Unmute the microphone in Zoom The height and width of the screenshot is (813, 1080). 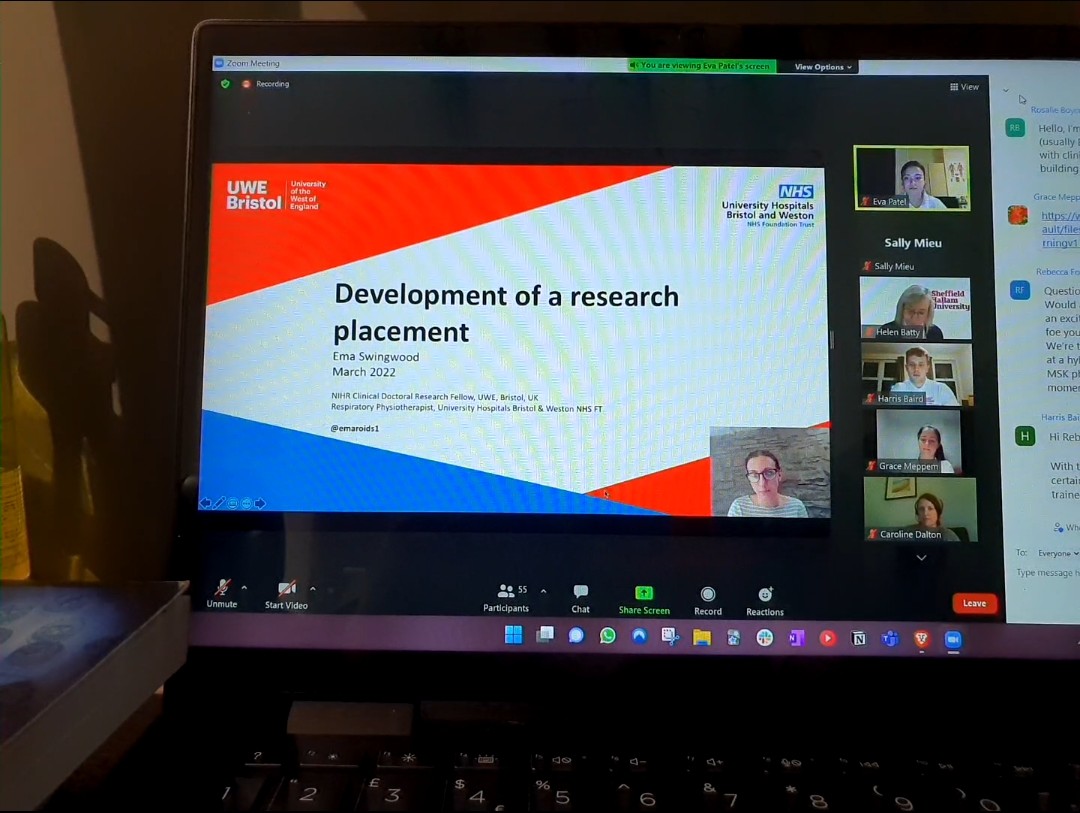[222, 594]
